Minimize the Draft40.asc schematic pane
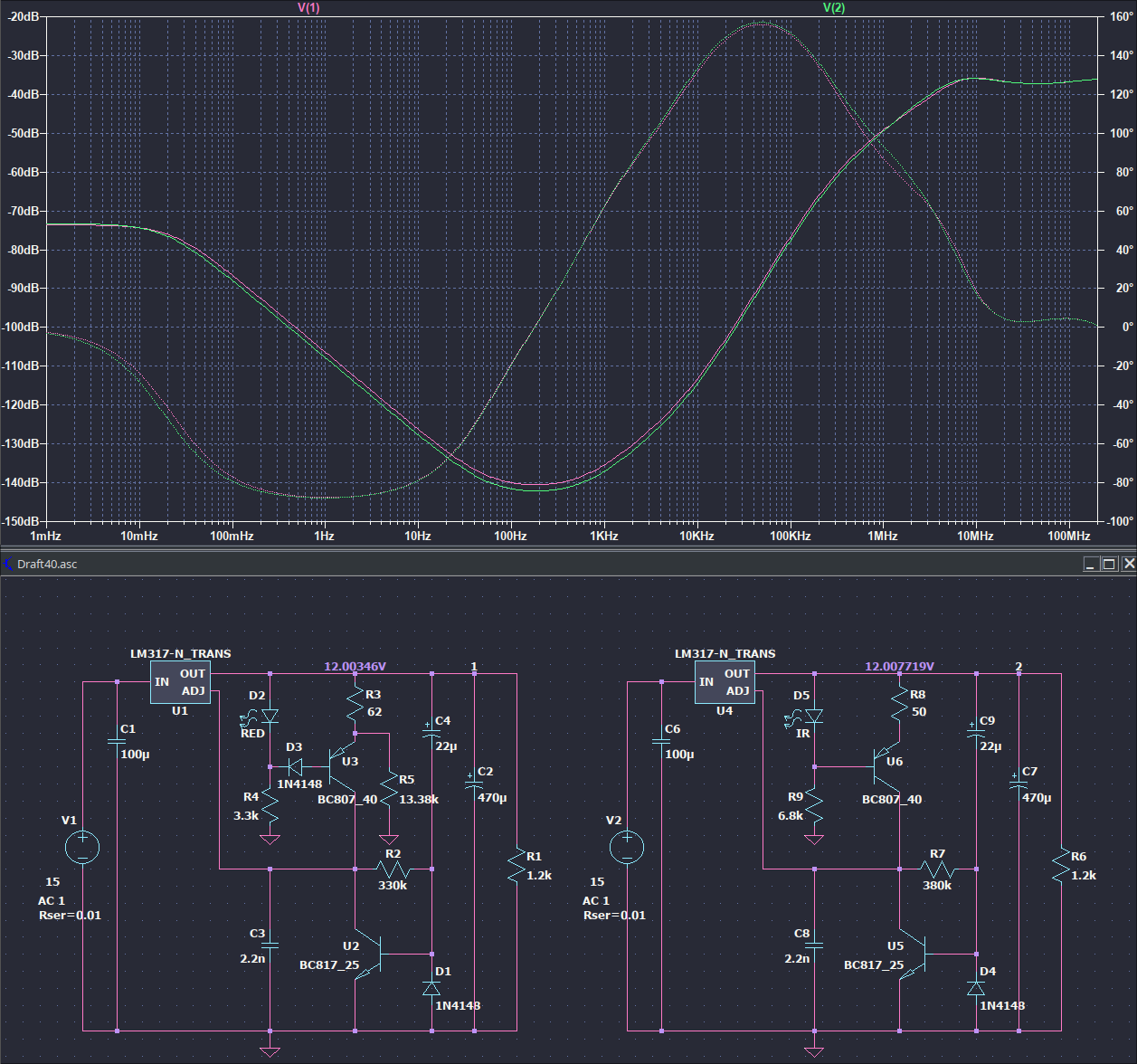Viewport: 1137px width, 1064px height. tap(1091, 564)
